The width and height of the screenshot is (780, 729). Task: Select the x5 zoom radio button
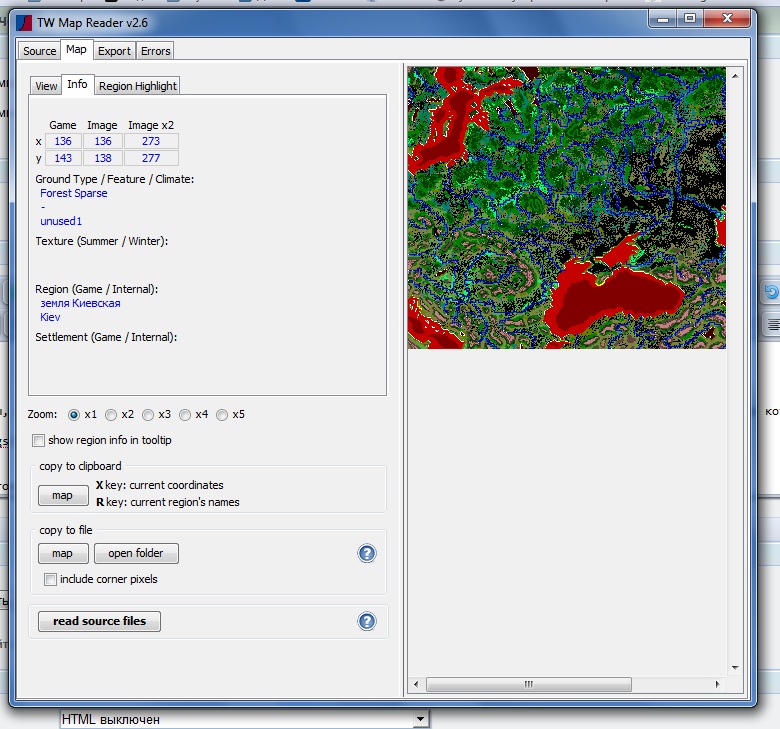(x=222, y=415)
